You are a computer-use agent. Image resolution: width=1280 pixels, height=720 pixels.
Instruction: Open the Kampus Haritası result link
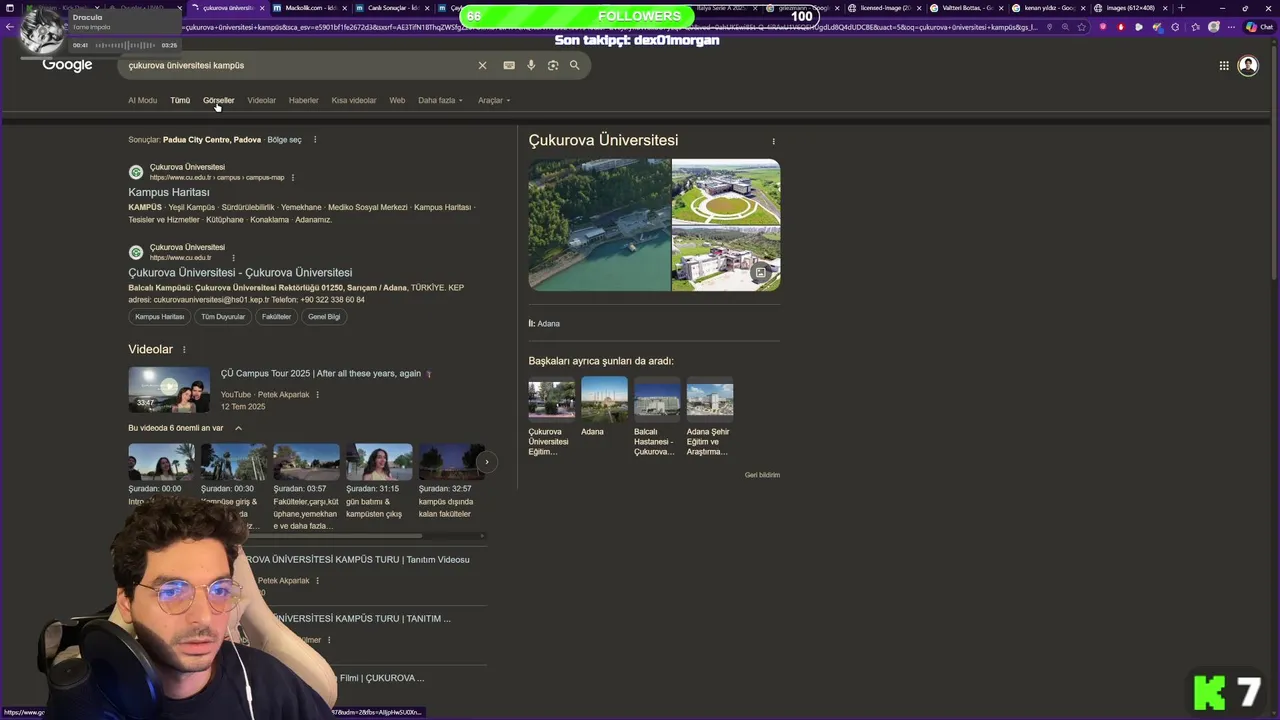point(169,192)
